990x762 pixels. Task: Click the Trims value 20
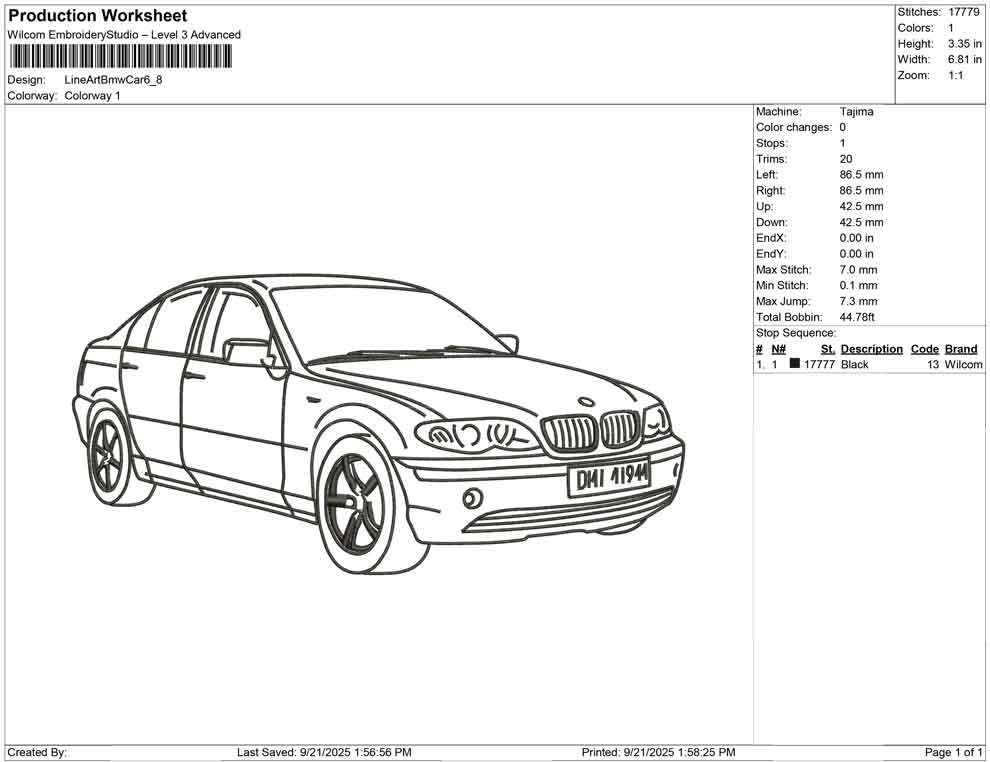[845, 159]
